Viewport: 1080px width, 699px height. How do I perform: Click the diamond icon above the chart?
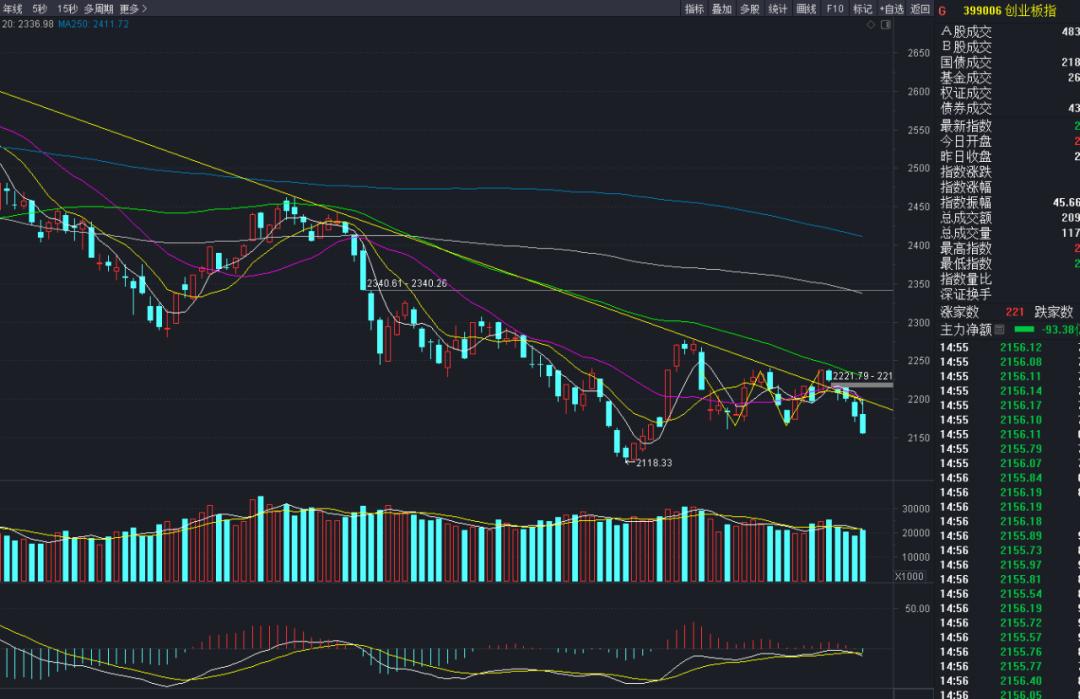[871, 25]
